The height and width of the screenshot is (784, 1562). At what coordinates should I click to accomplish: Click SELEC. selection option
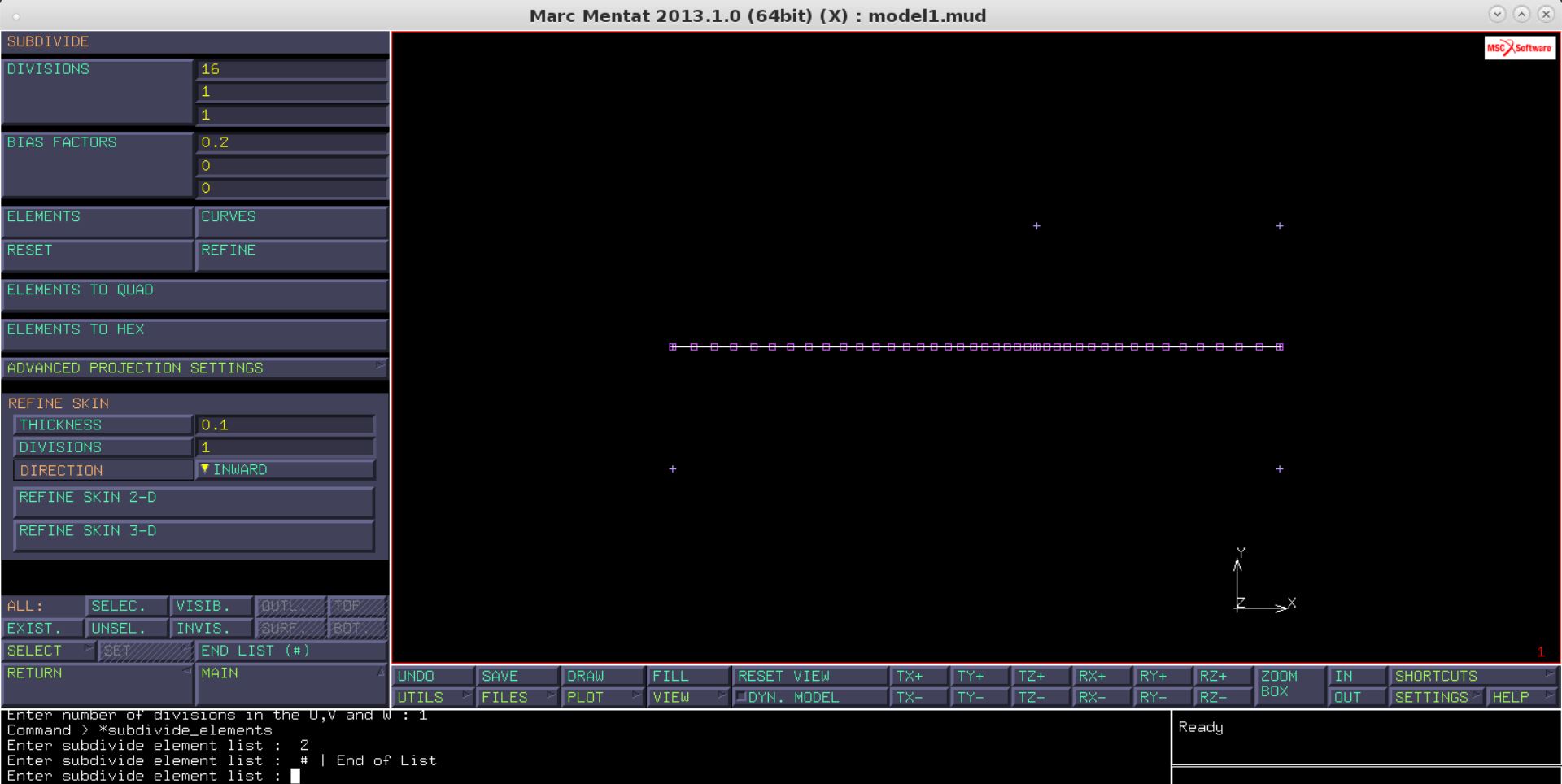[x=127, y=606]
